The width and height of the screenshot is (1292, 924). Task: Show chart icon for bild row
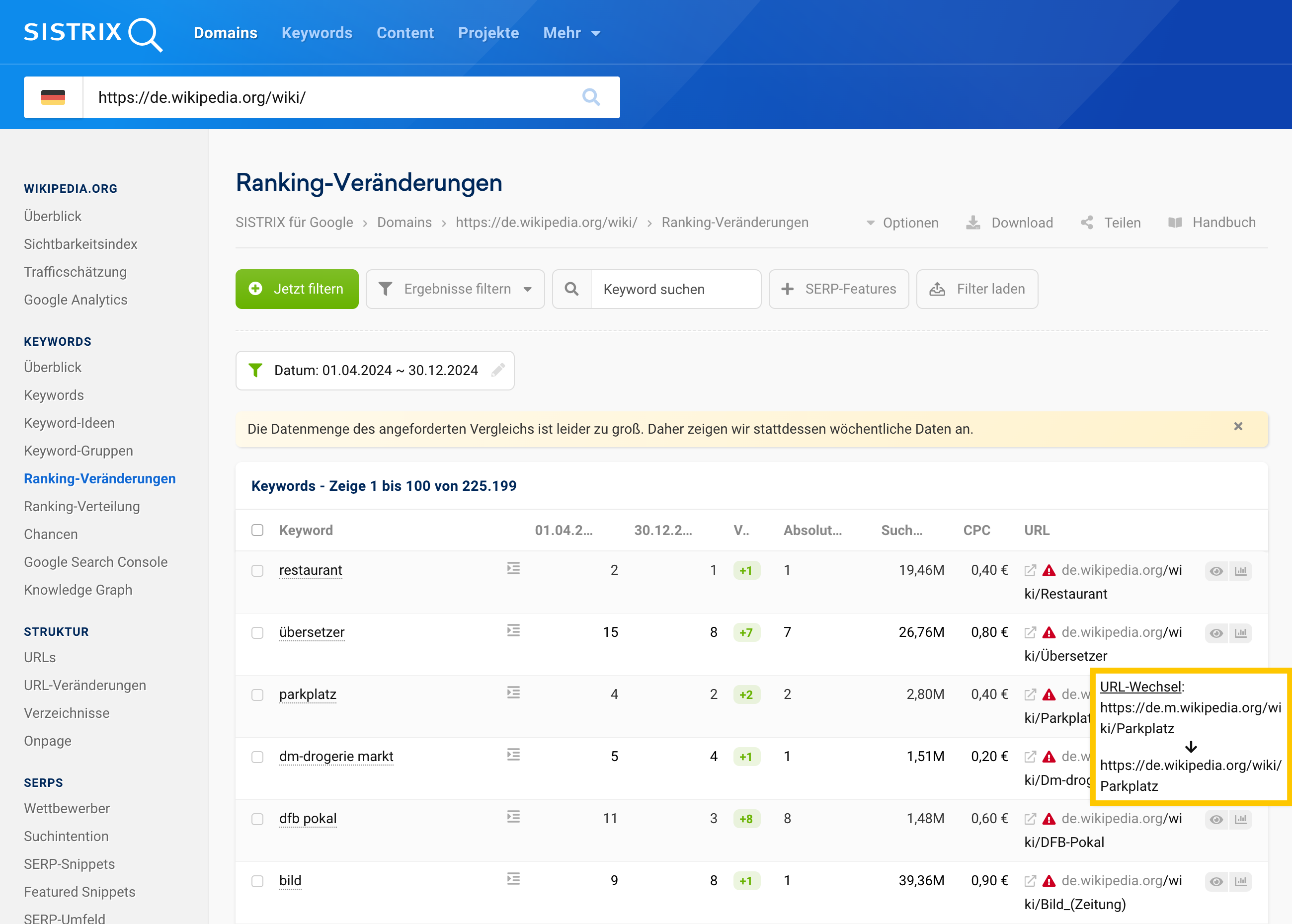1241,881
